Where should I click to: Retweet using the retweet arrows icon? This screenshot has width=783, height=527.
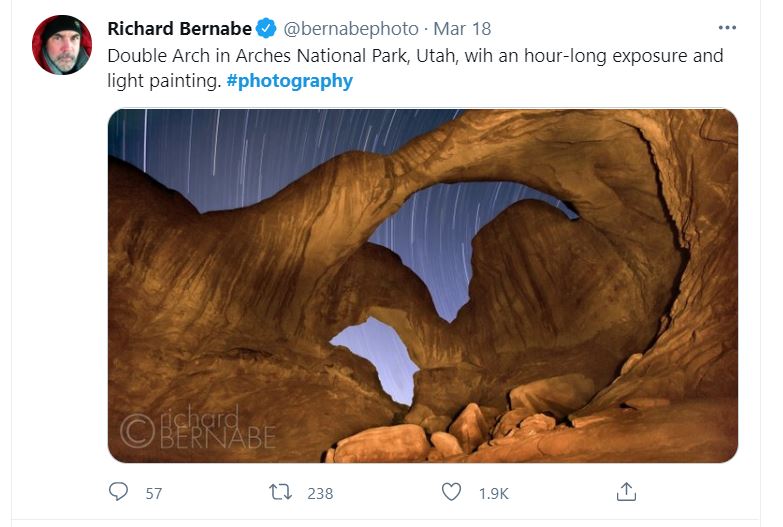(x=282, y=492)
